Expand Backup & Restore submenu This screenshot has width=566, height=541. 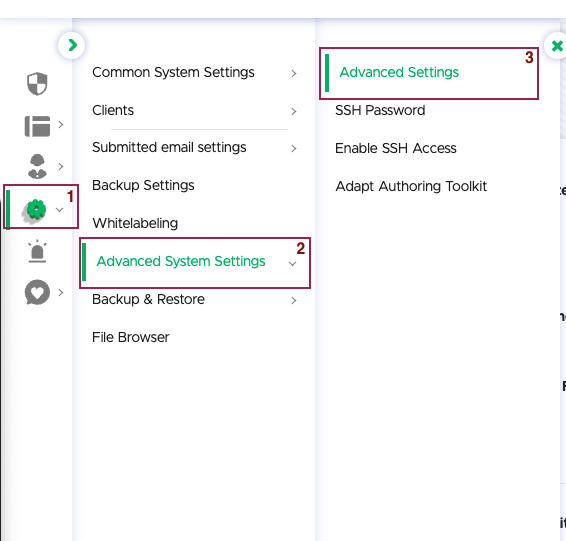coord(293,300)
